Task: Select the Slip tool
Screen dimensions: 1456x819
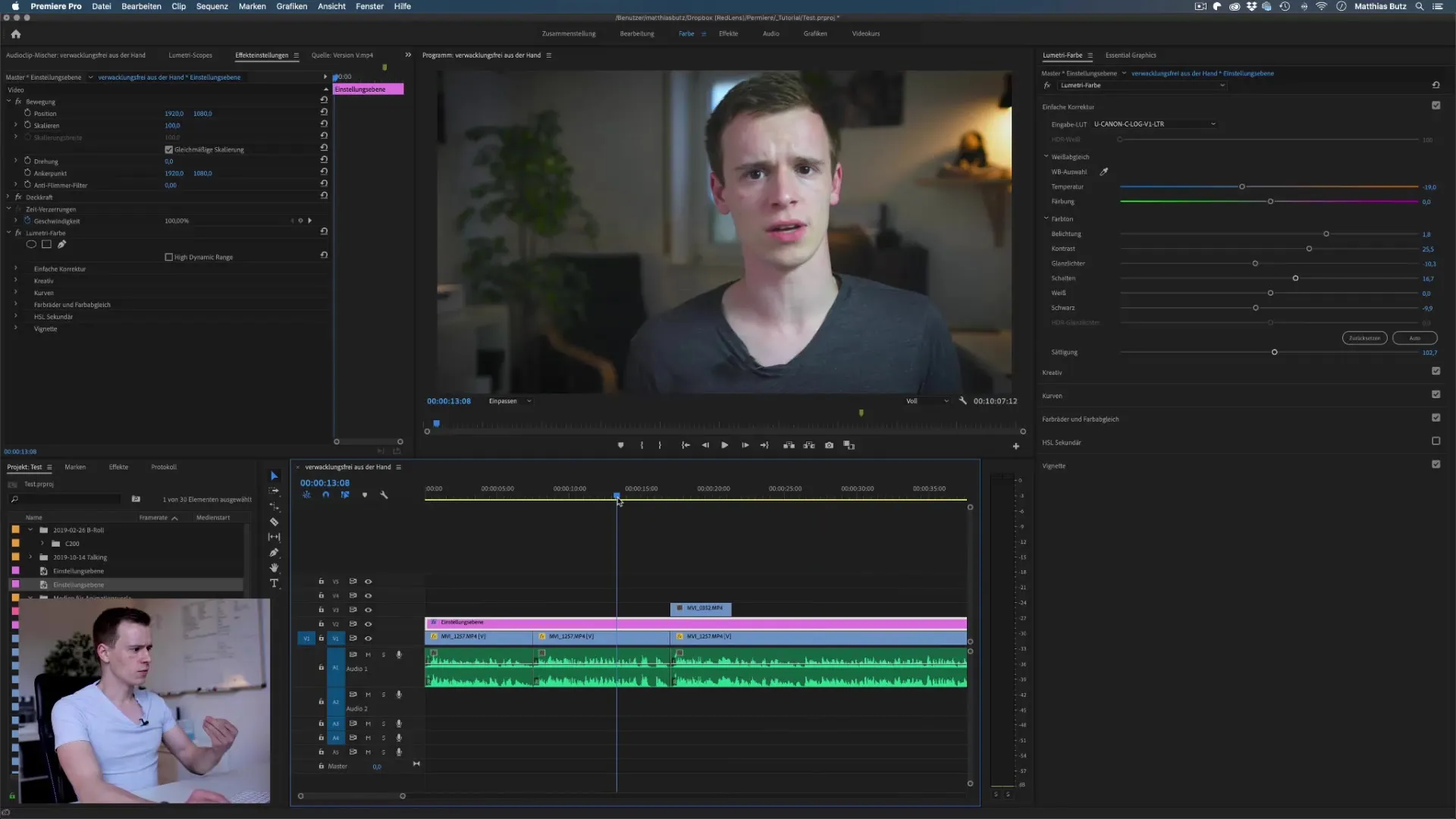Action: point(275,537)
